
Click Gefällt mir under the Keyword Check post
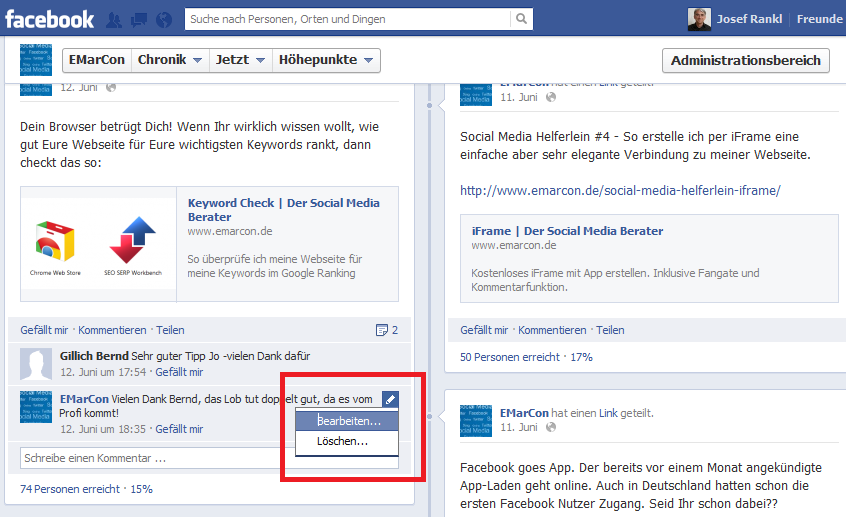point(44,330)
